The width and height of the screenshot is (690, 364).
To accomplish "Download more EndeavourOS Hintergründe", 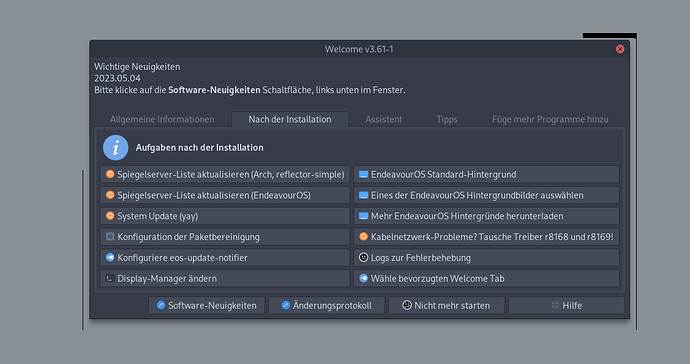I will tap(486, 216).
